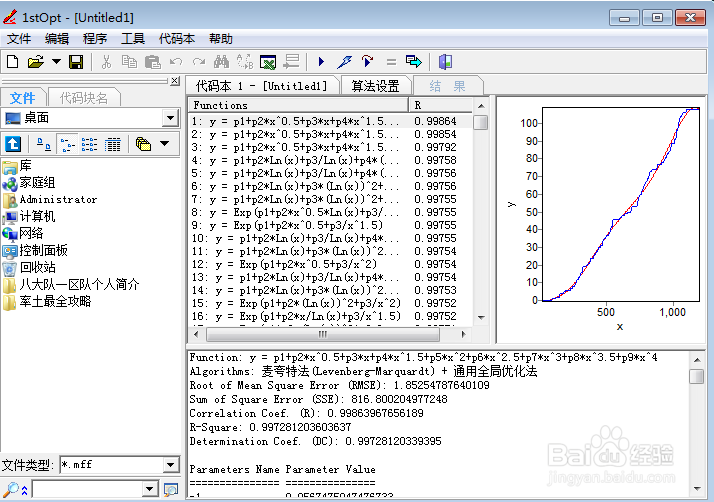The height and width of the screenshot is (502, 714).
Task: Open the 文件 menu
Action: 19,39
